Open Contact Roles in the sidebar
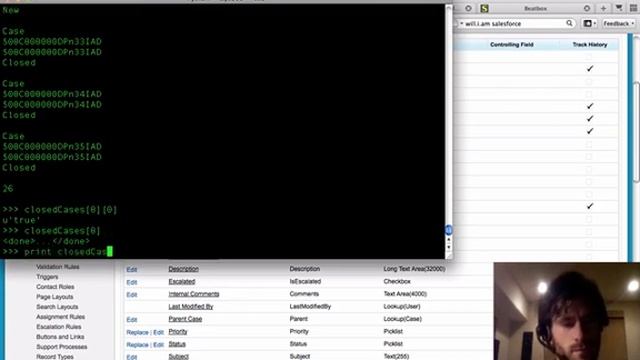This screenshot has height=360, width=640. 55,287
